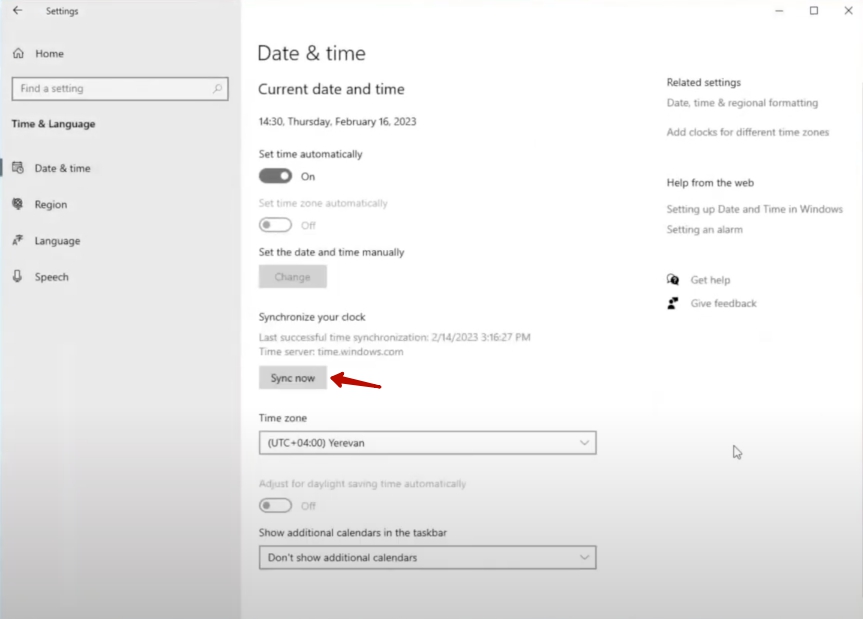Click the Change date and time button

292,277
